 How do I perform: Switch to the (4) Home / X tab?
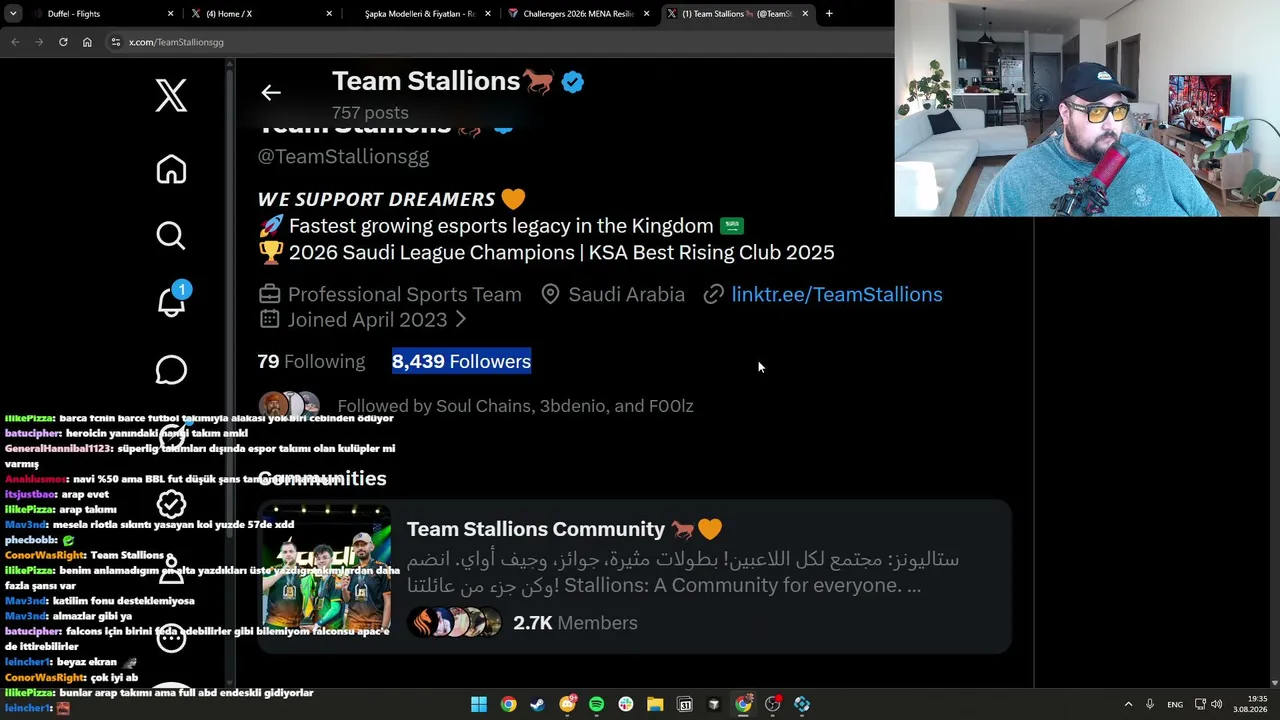click(x=260, y=14)
